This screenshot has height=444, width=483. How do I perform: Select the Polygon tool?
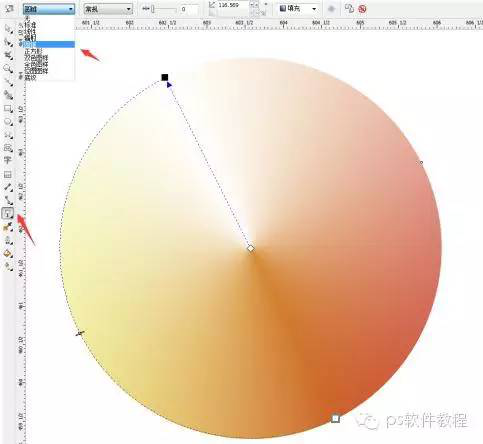(8, 135)
